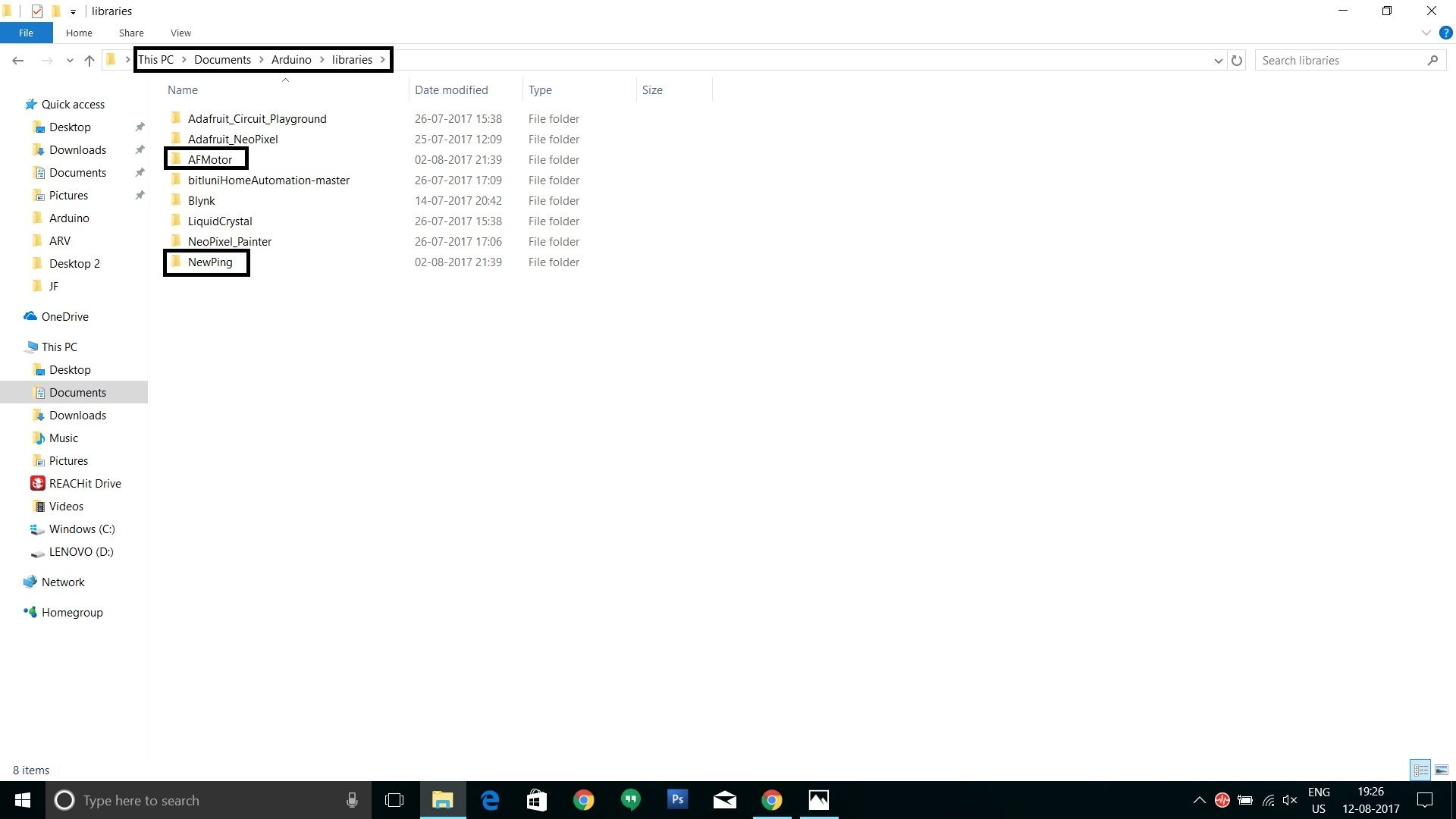Click the Back navigation arrow
Image resolution: width=1456 pixels, height=819 pixels.
(18, 61)
